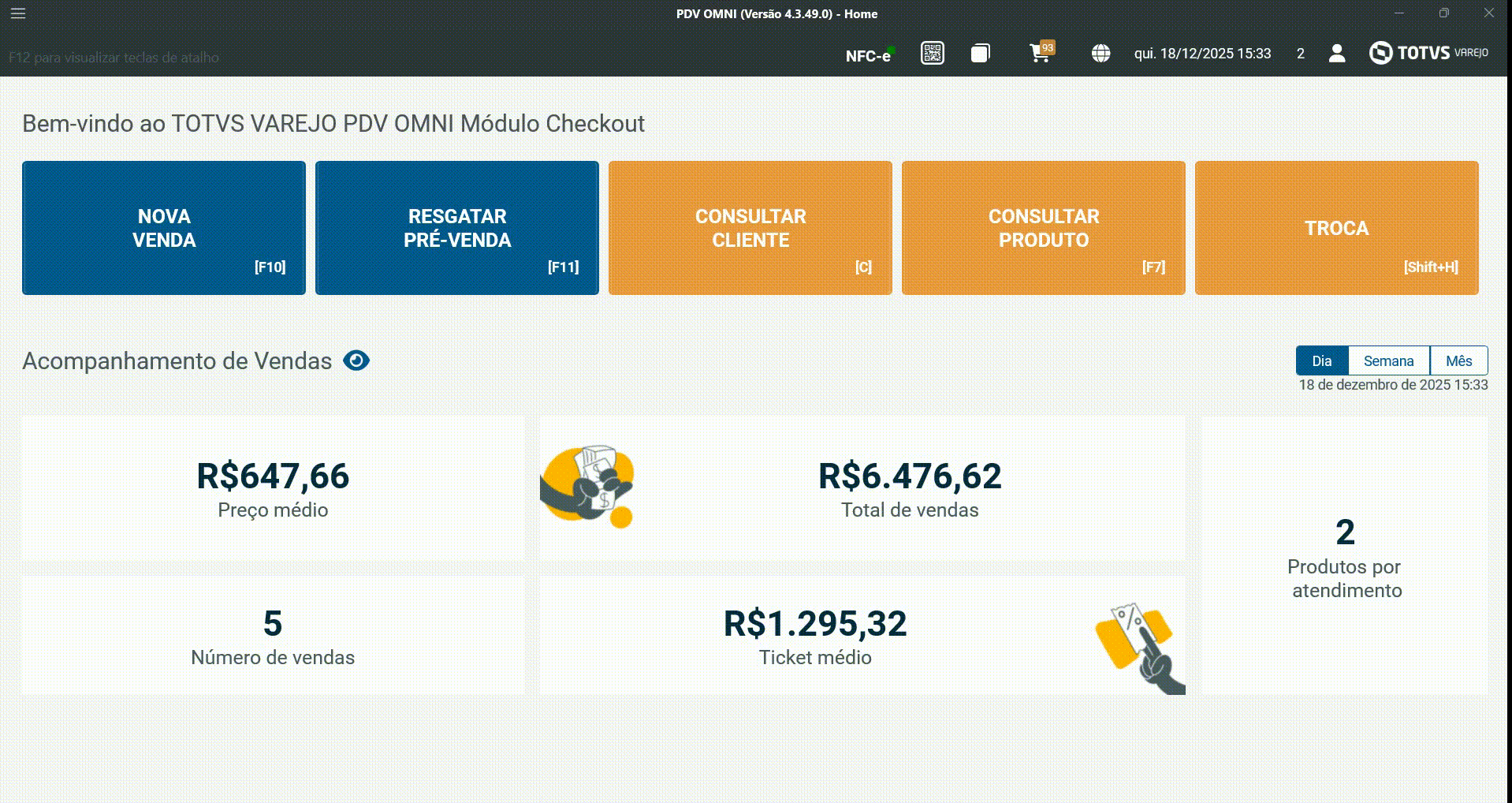Click the stacked squares icon
This screenshot has height=803, width=1512.
coord(980,54)
